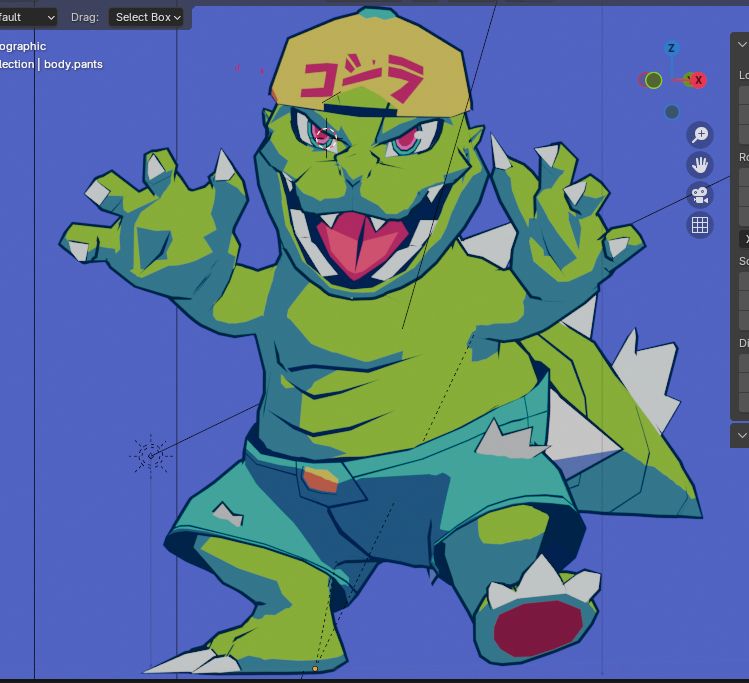Switch orthographic/perspective with grid icon

pos(700,225)
